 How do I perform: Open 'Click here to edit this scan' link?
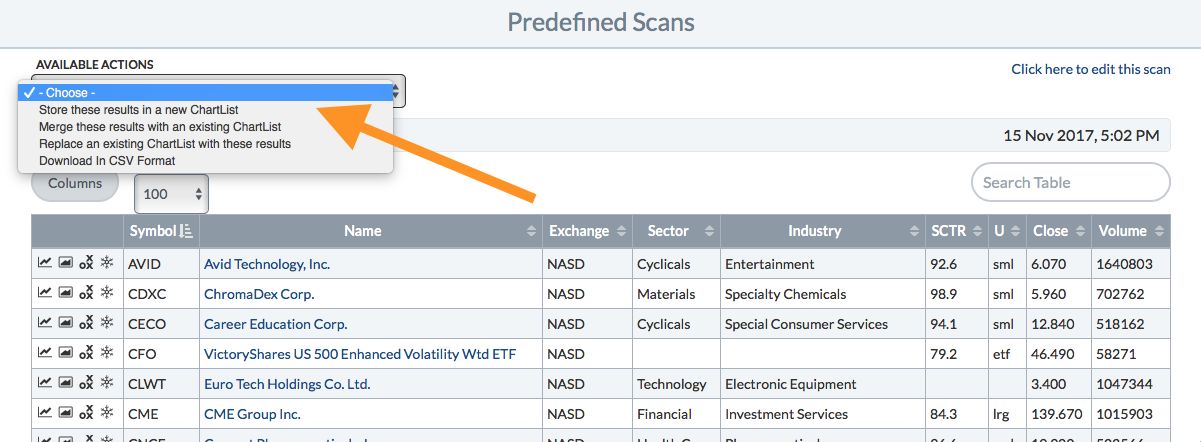(x=1090, y=69)
